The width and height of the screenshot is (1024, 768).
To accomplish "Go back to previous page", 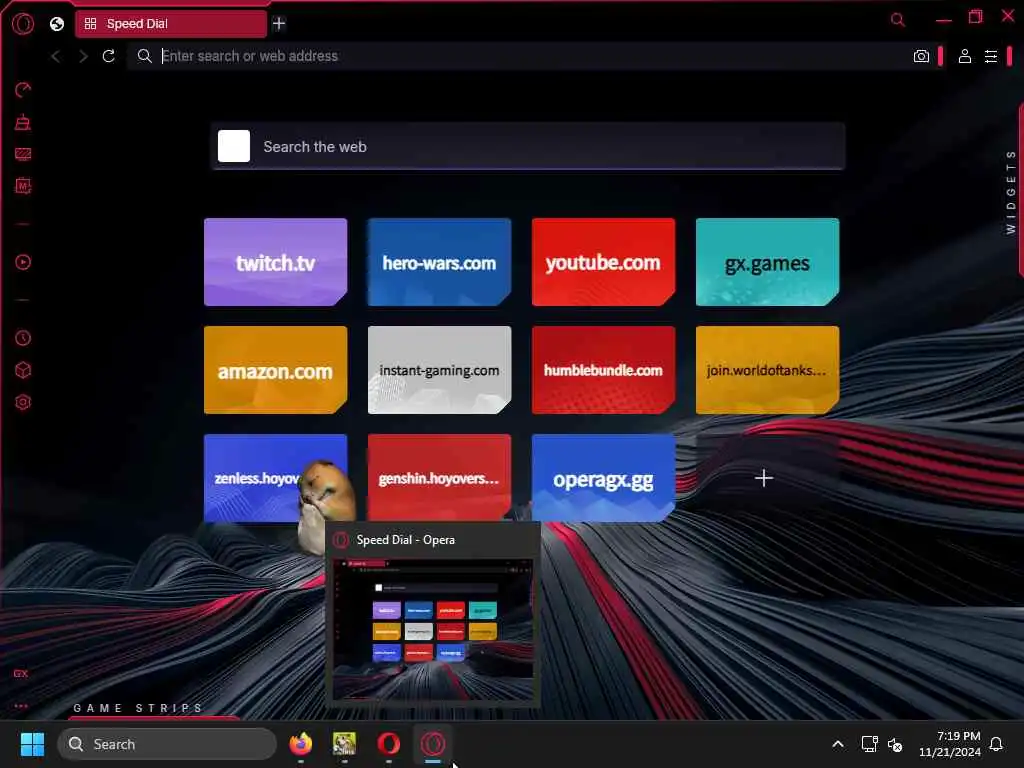I will (56, 56).
